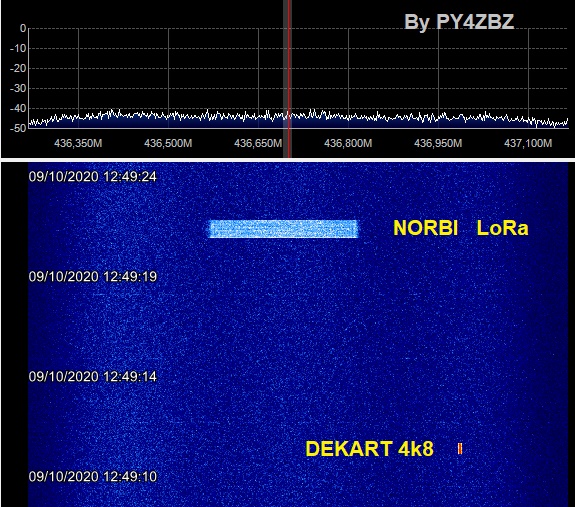Click the 436,950M frequency label
The image size is (575, 507).
(x=438, y=143)
